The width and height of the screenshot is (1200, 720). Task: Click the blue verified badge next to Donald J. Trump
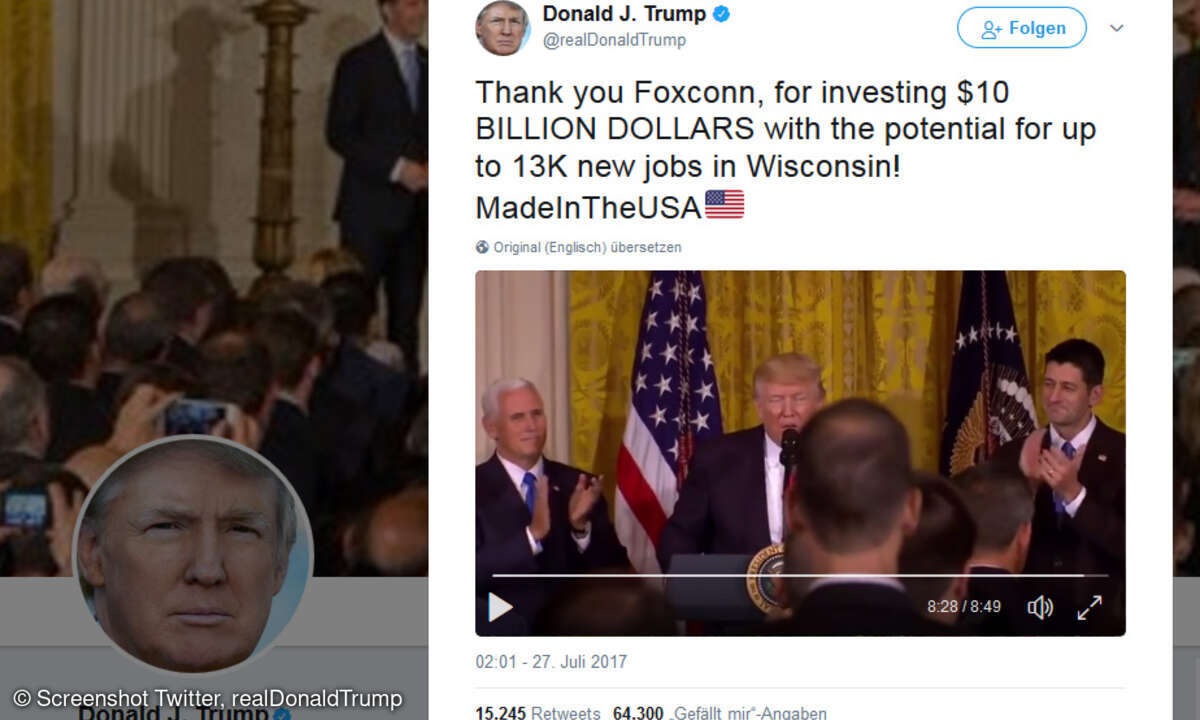point(721,14)
